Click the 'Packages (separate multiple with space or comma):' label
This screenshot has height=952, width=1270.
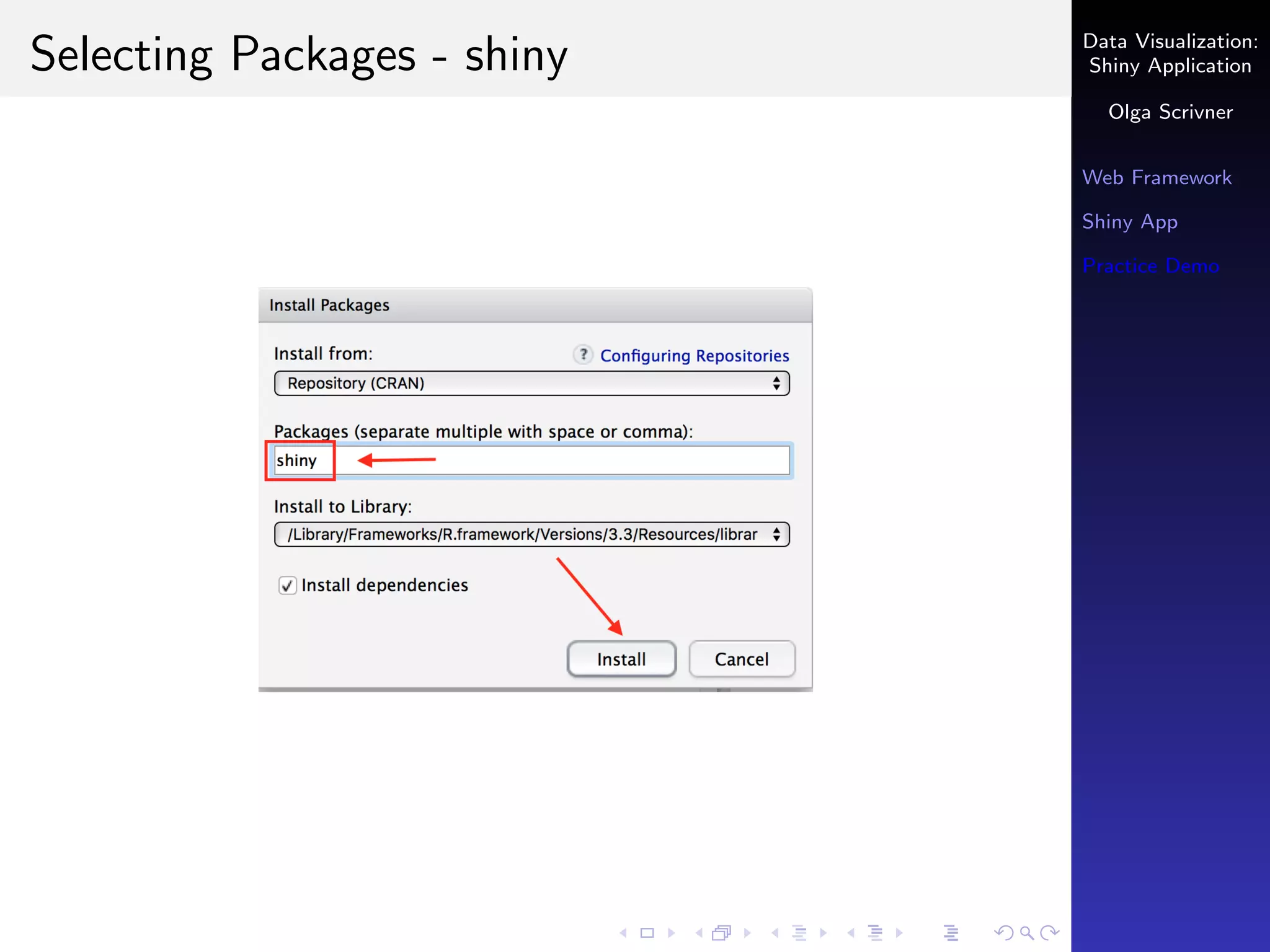coord(484,431)
